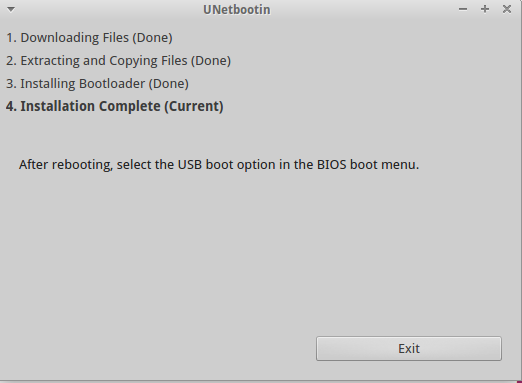This screenshot has height=383, width=522.
Task: Click the UNetbootin title text
Action: pos(237,10)
